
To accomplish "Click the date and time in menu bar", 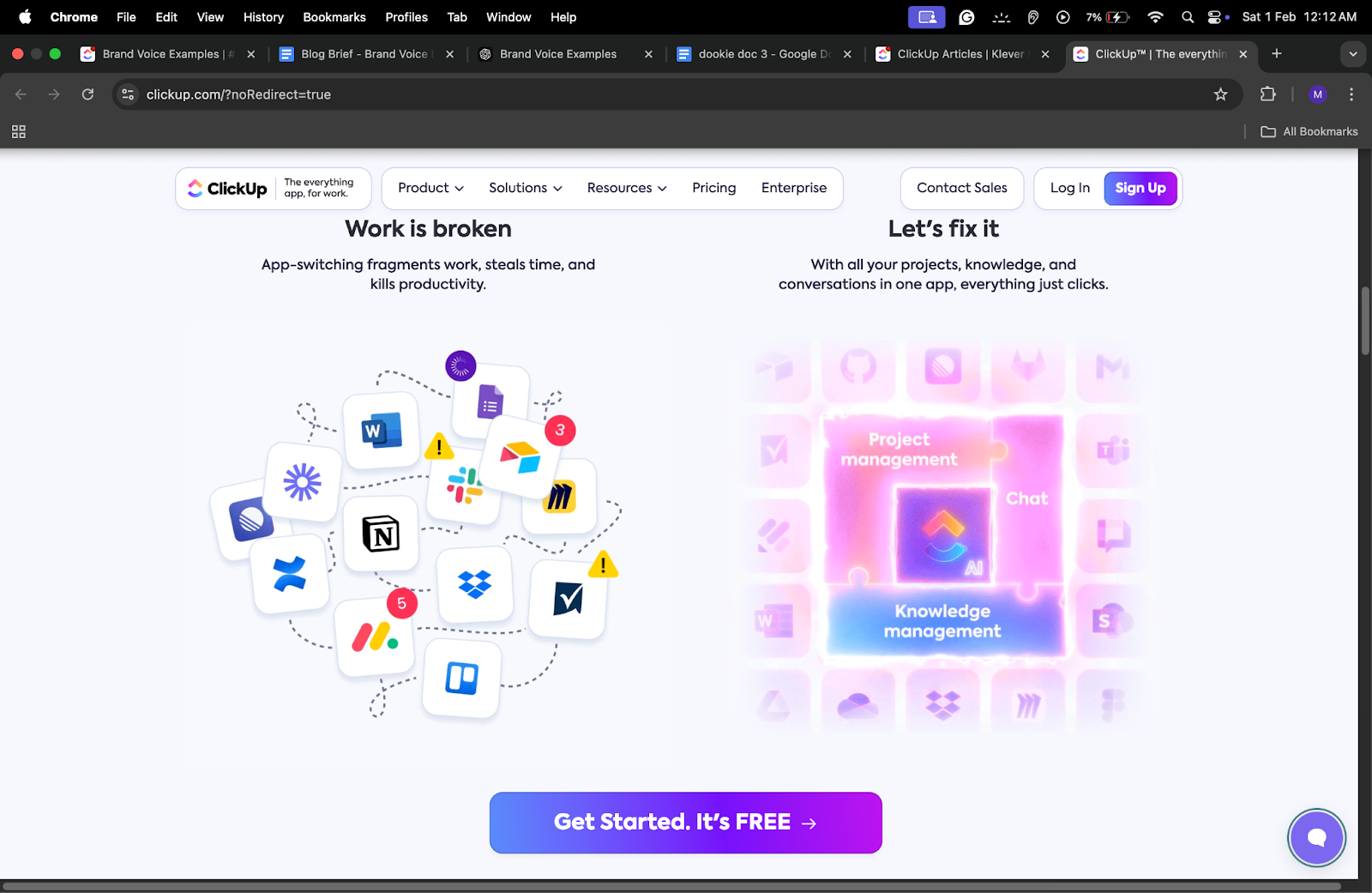I will 1299,17.
